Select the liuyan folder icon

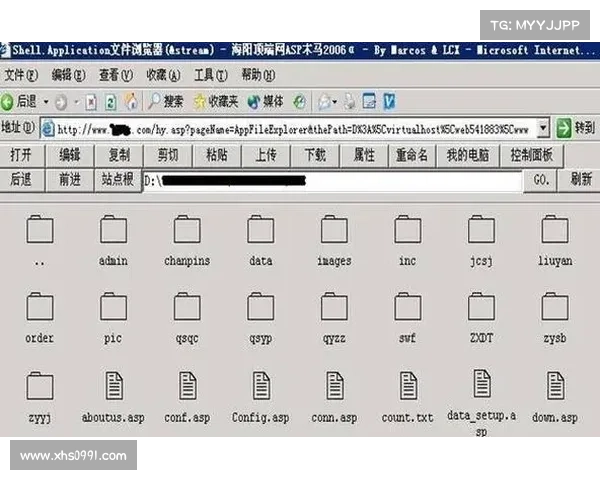point(555,229)
